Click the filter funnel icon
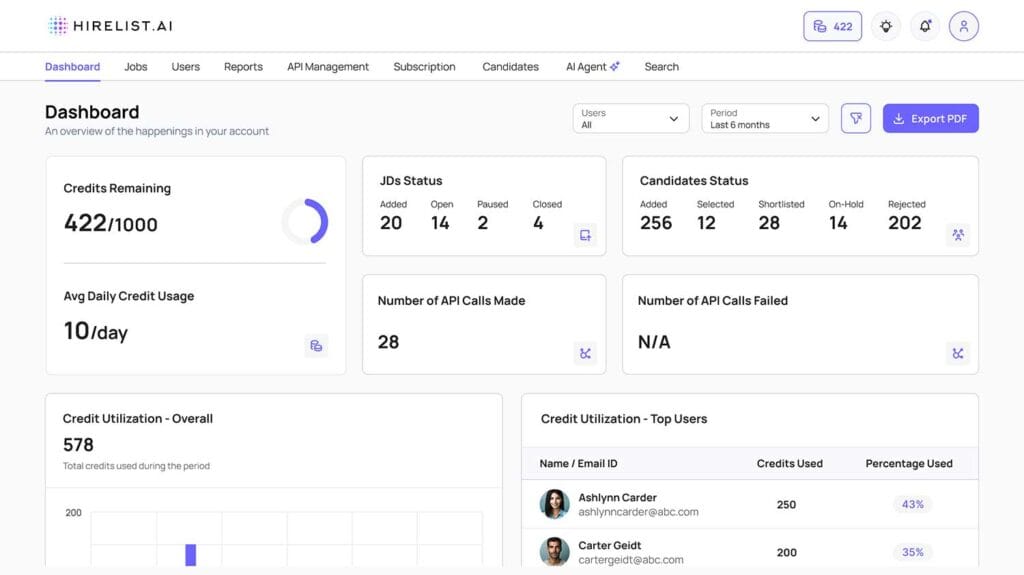 point(856,118)
